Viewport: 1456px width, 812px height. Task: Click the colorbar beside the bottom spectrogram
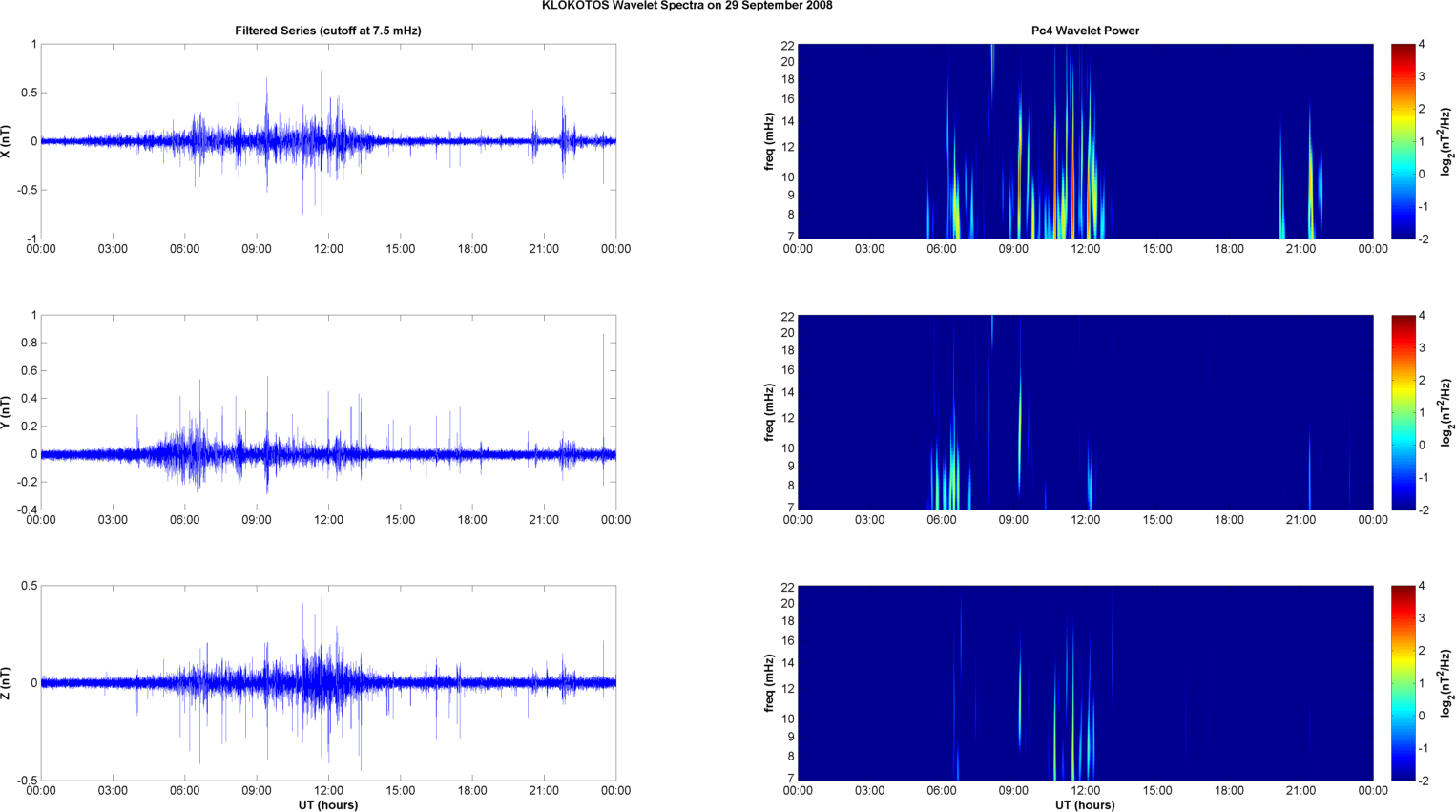pyautogui.click(x=1403, y=683)
